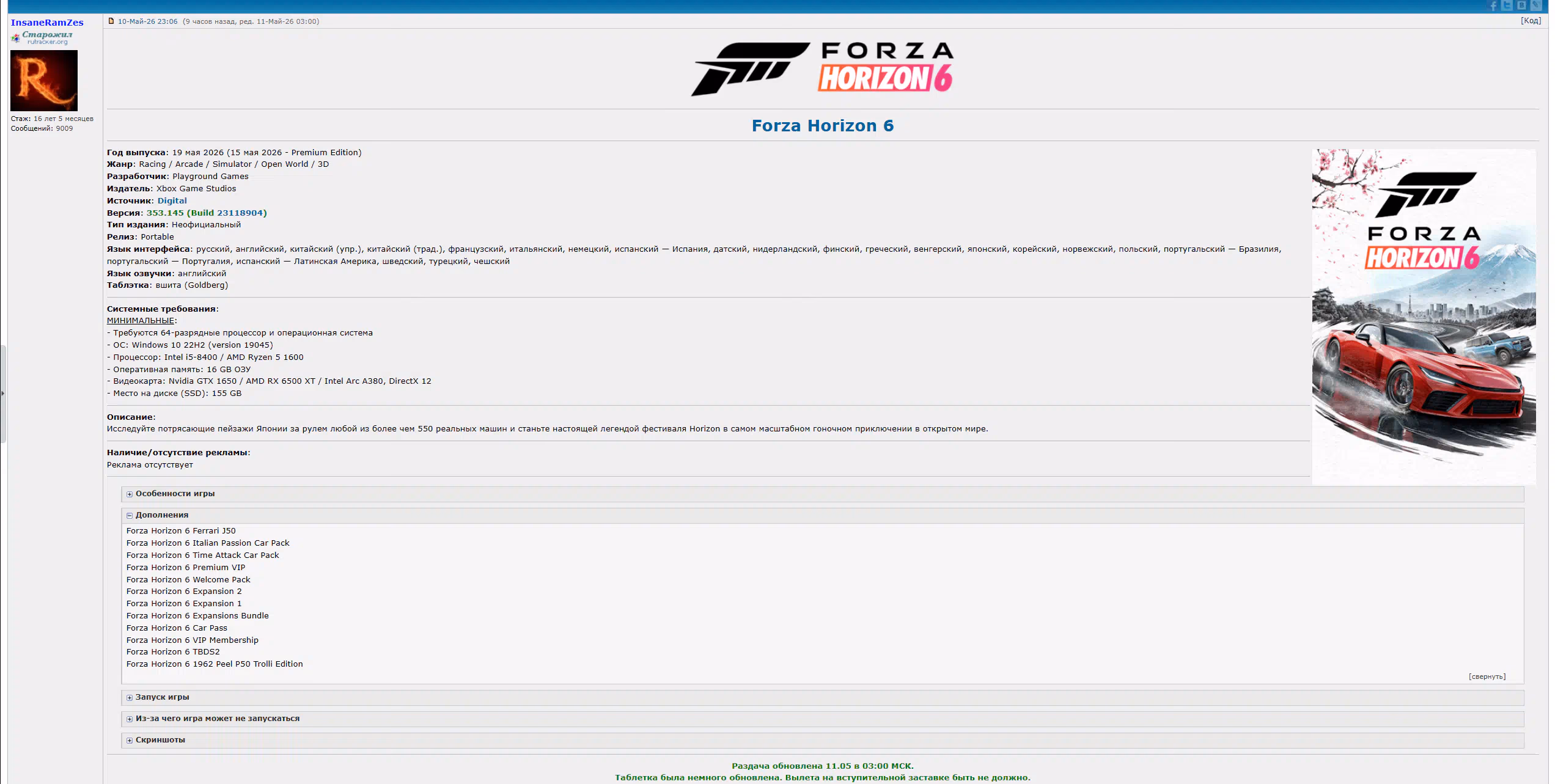Screen dimensions: 1555x784
Task: Expand Из-за чего игра может не запускаться
Action: [x=822, y=719]
